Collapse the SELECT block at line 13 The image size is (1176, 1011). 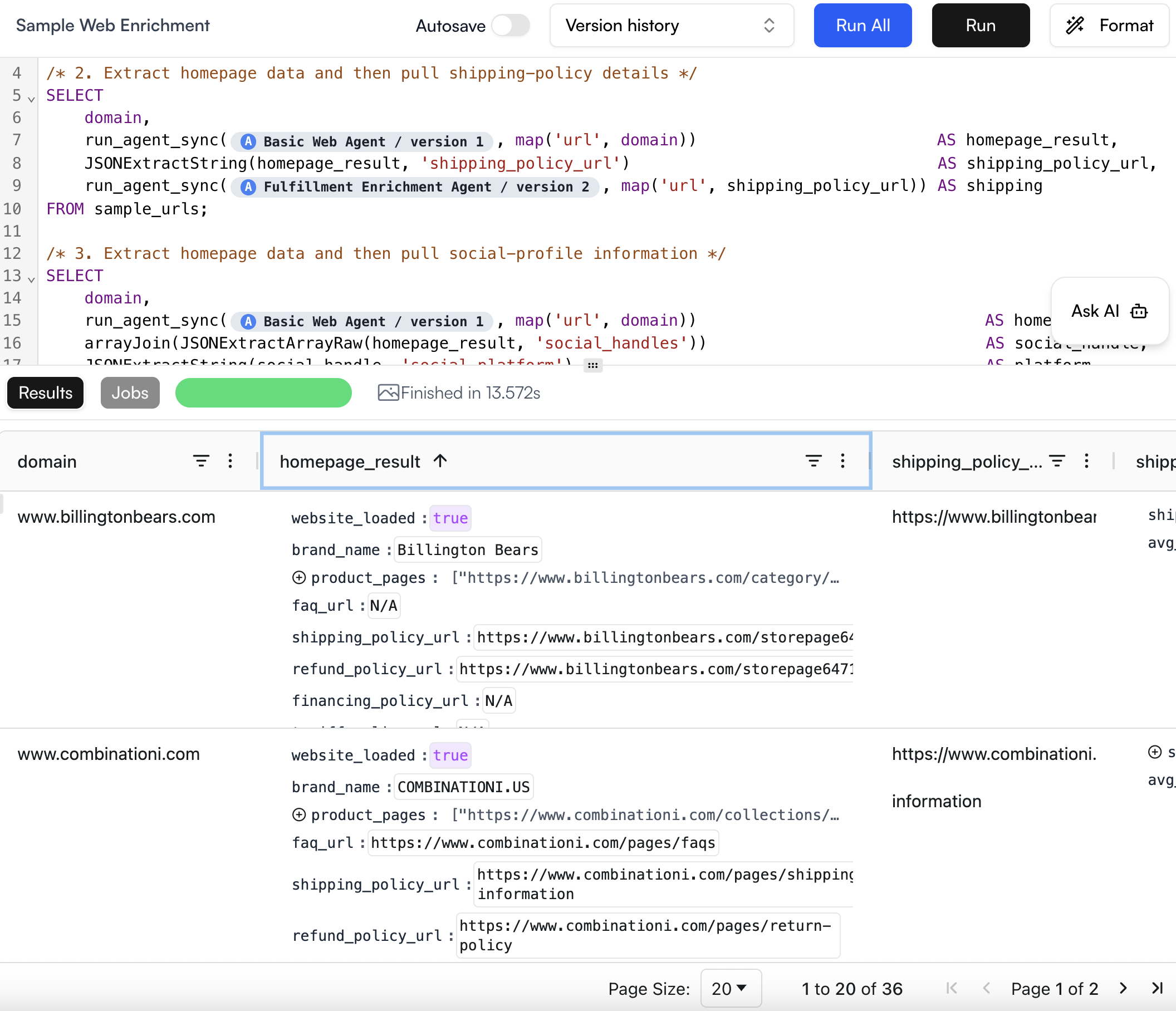pyautogui.click(x=32, y=279)
